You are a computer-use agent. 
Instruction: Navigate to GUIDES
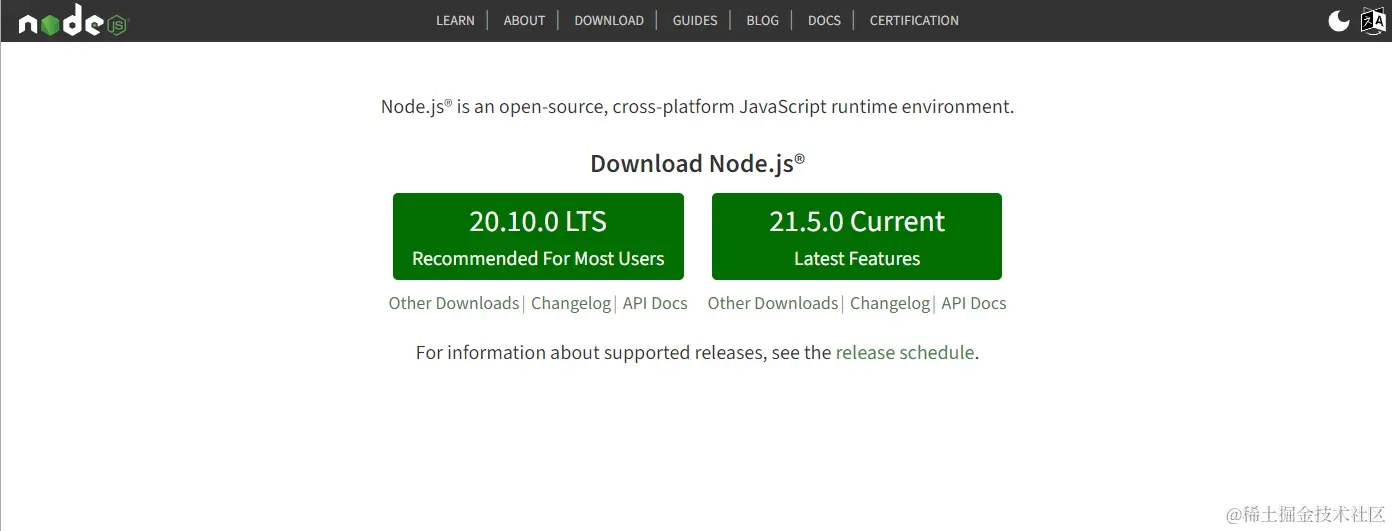(x=695, y=20)
